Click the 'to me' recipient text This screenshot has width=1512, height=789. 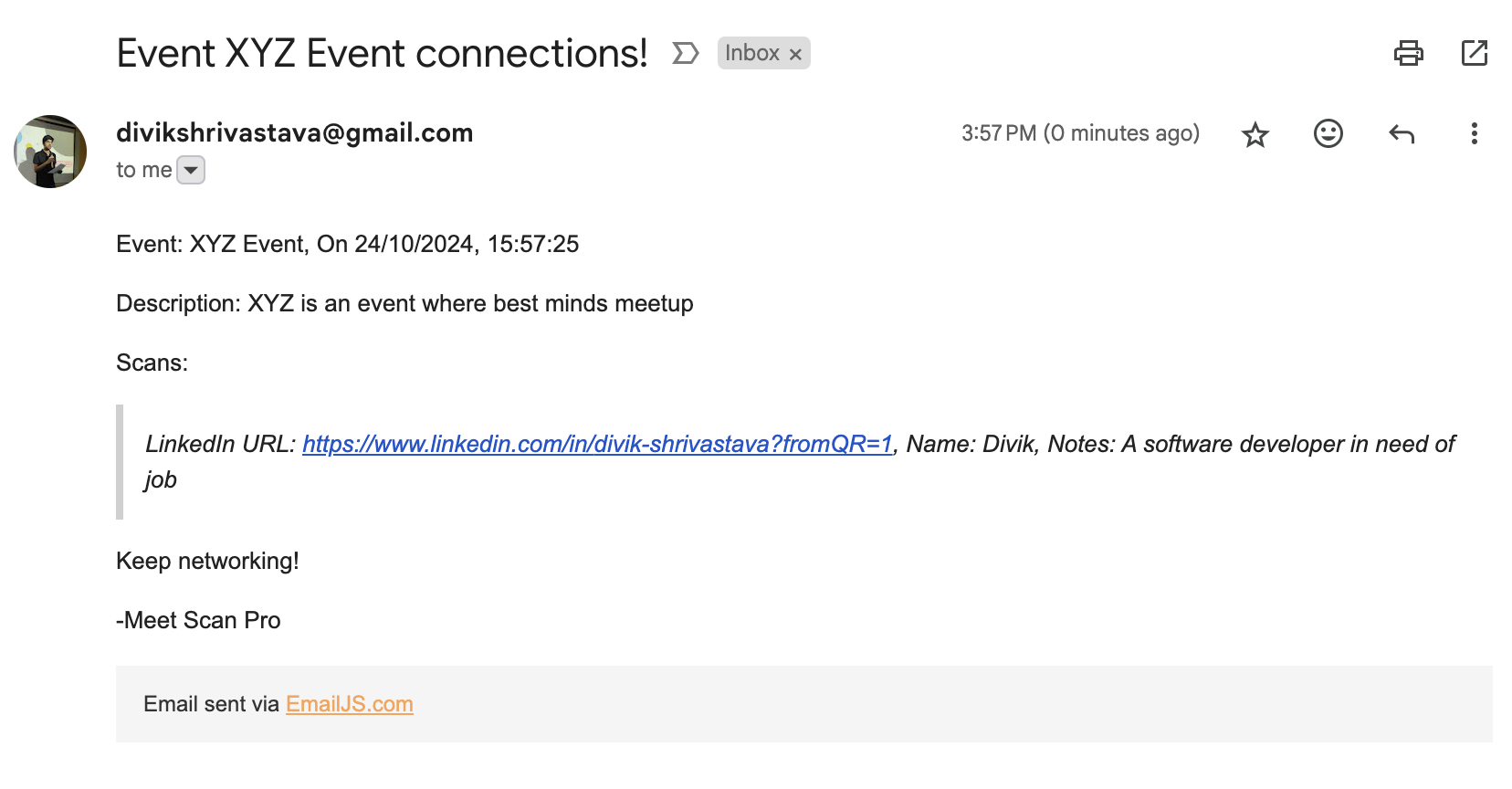(x=144, y=170)
